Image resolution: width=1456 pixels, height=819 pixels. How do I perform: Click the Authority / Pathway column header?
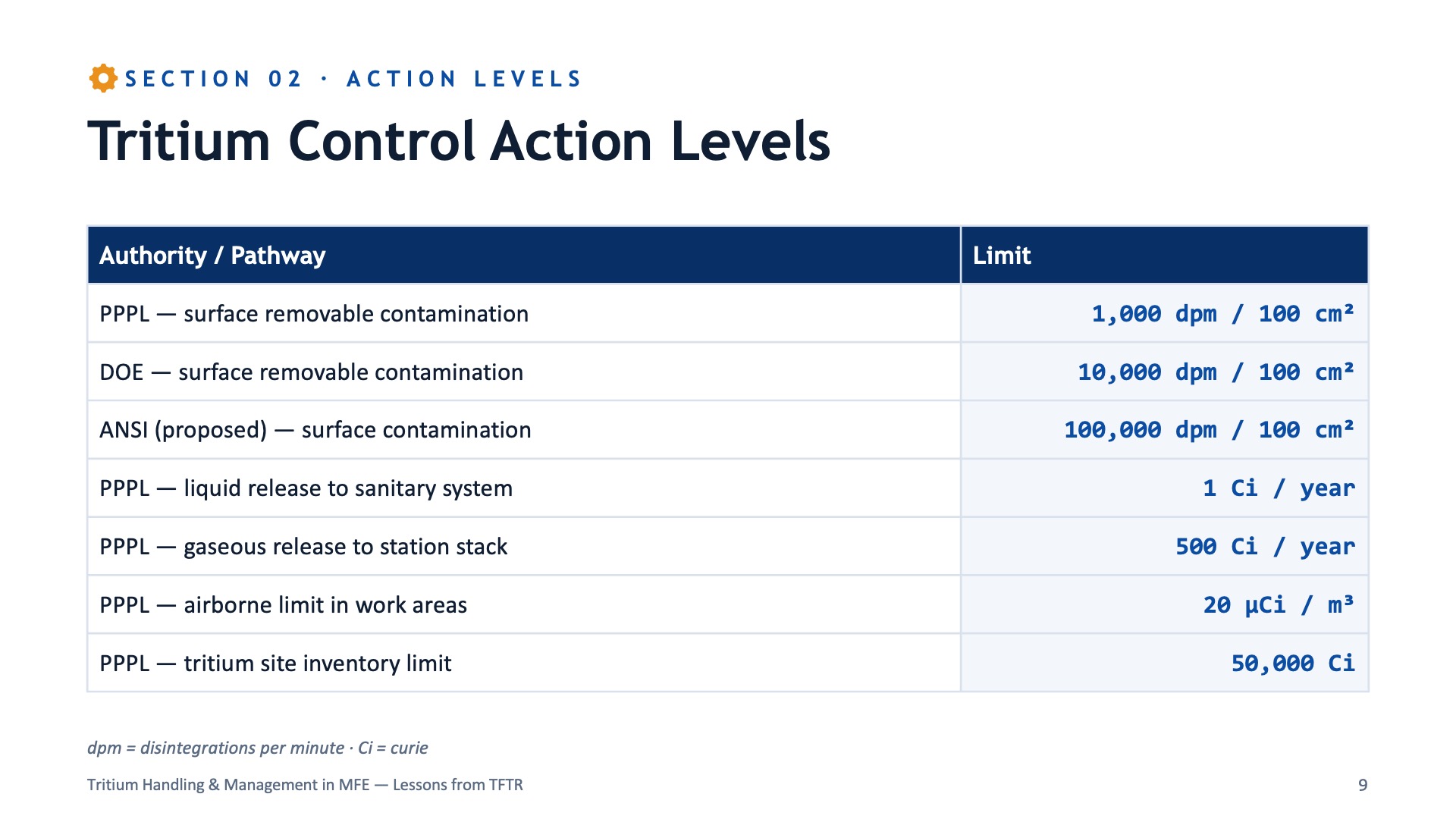point(524,256)
